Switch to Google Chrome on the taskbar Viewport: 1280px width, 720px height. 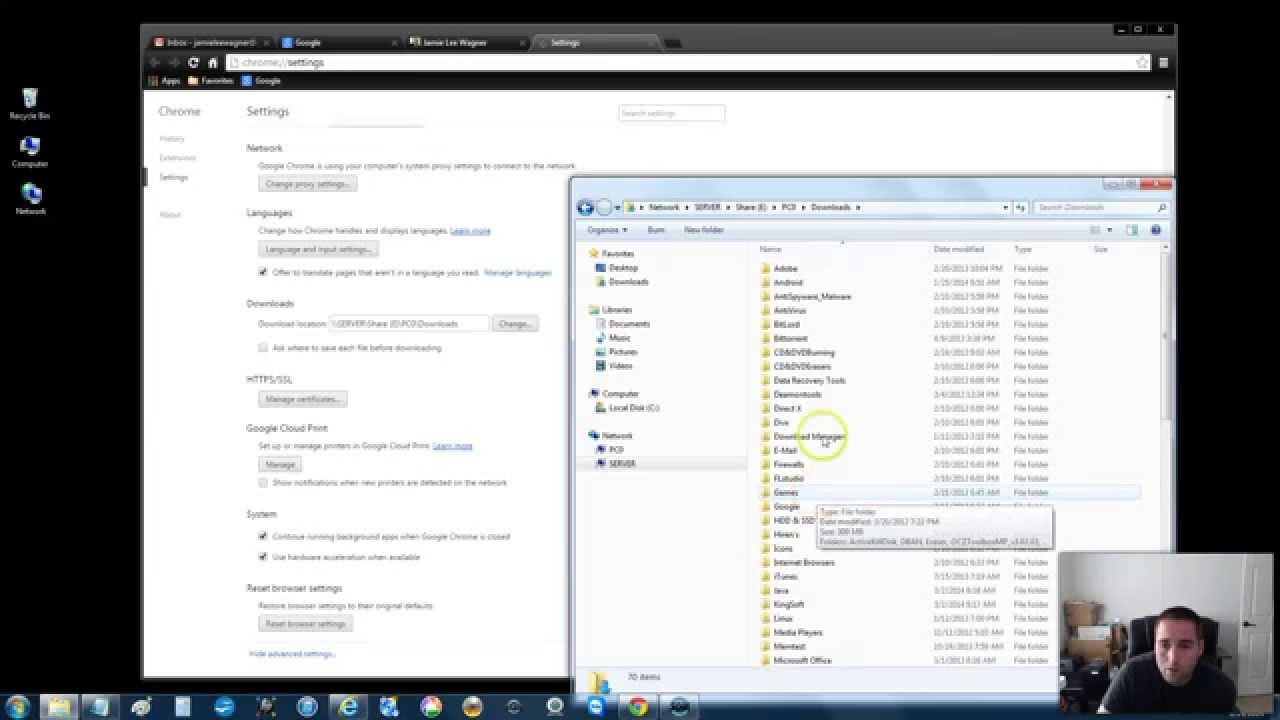638,707
